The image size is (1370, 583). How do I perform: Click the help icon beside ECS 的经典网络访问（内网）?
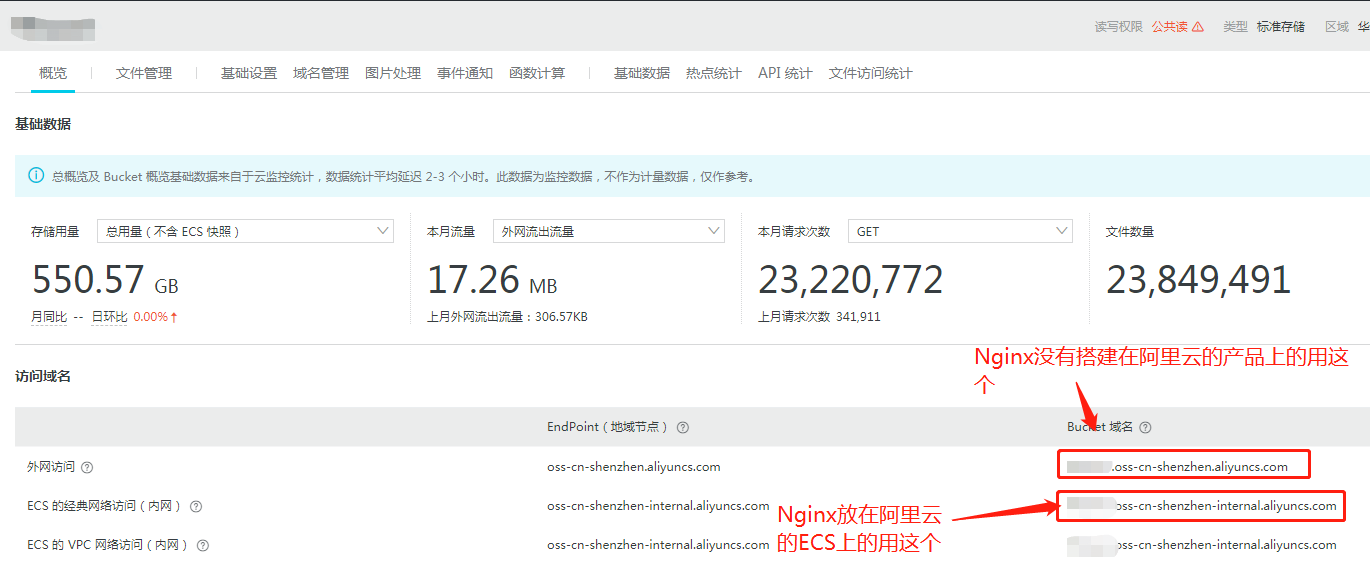click(196, 506)
